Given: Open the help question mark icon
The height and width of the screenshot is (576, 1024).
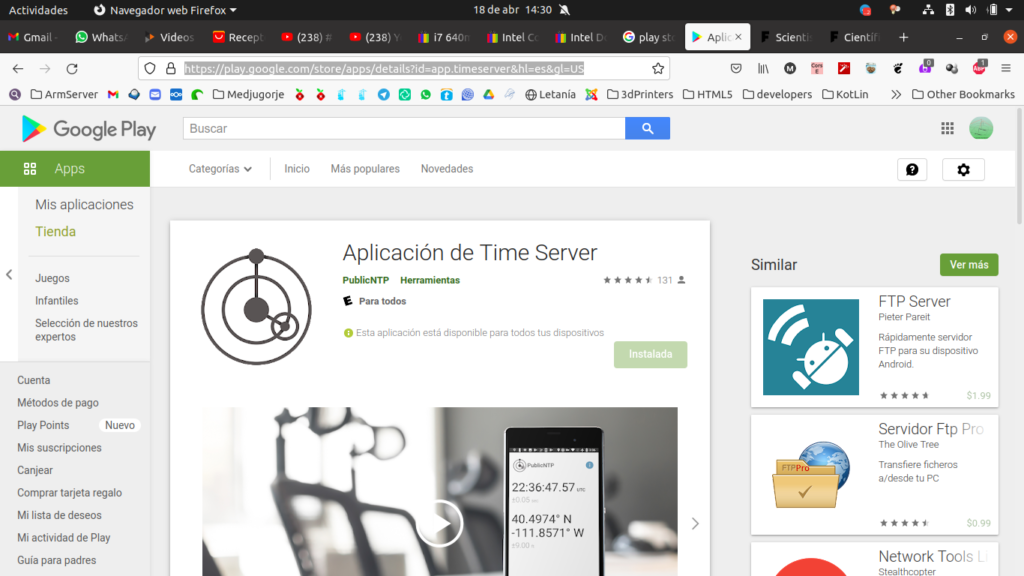Looking at the screenshot, I should tap(912, 170).
